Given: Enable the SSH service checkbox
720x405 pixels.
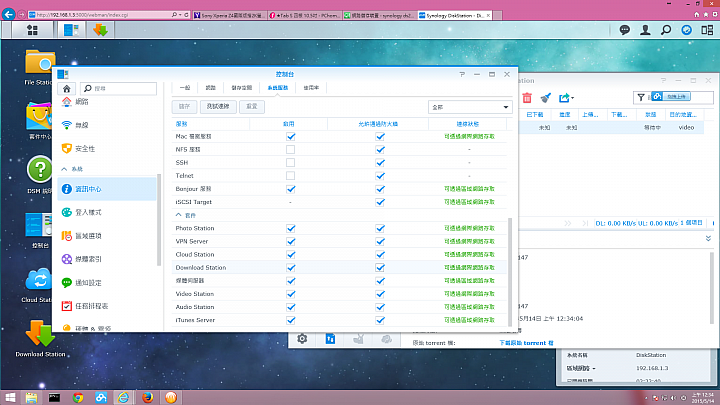Looking at the screenshot, I should [290, 163].
